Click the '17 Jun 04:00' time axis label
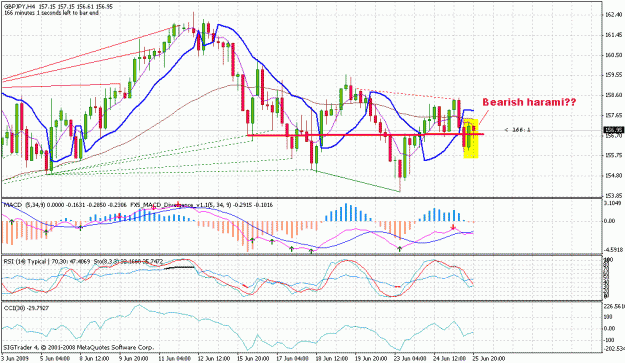The image size is (625, 363). [x=293, y=358]
